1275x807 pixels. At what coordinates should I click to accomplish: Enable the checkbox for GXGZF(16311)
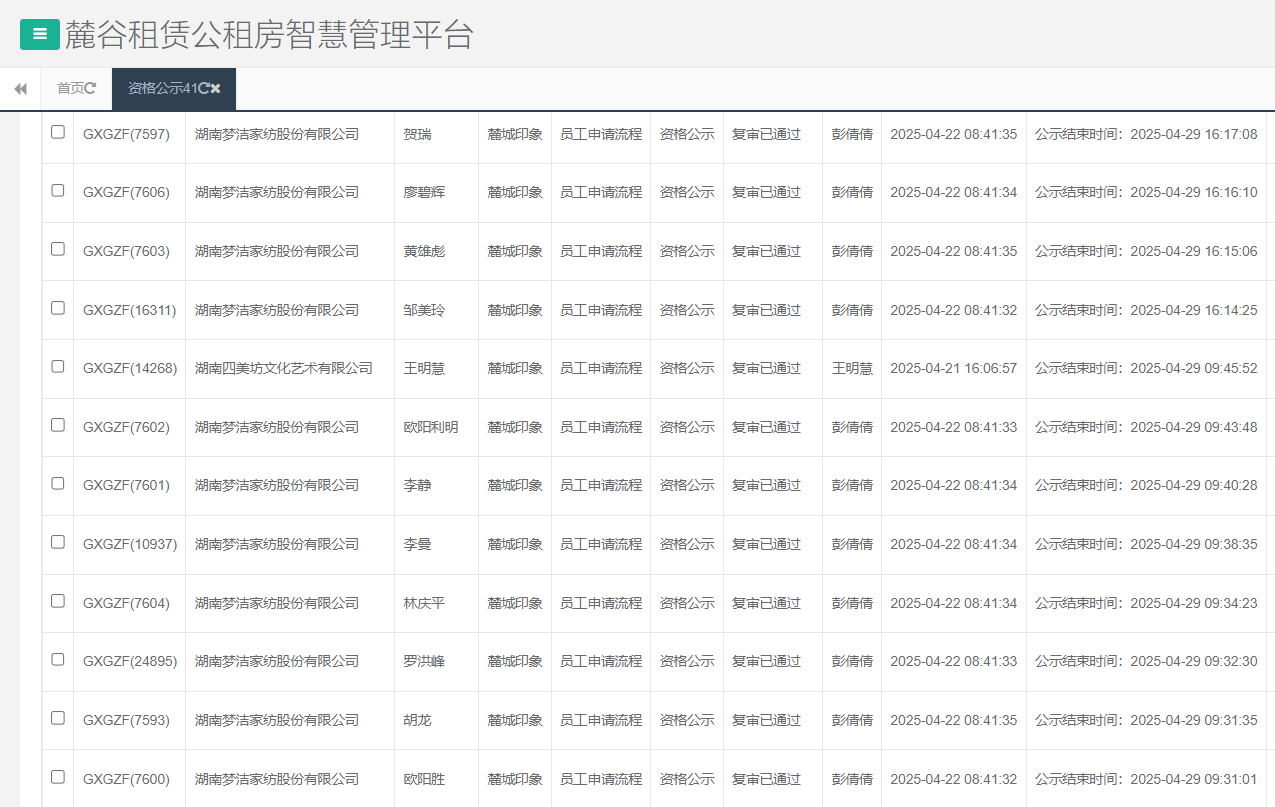[x=57, y=309]
